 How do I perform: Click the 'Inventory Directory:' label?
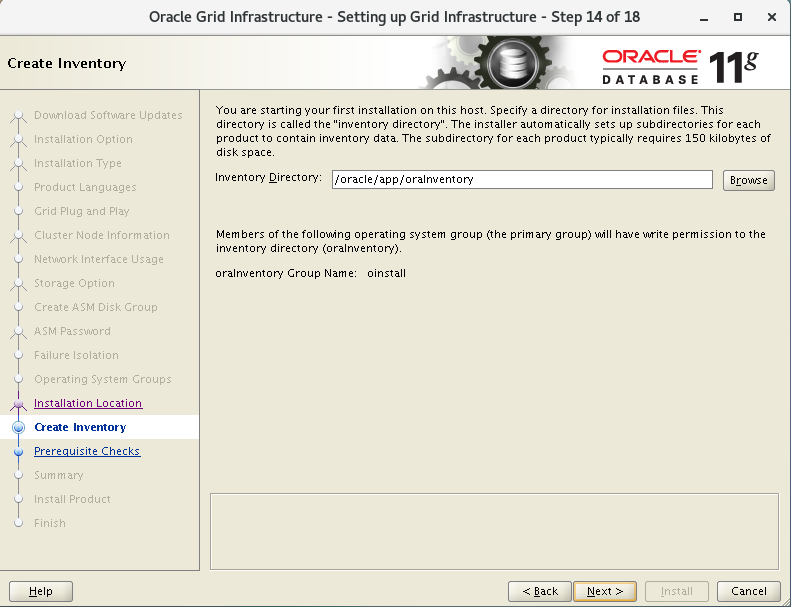click(268, 178)
